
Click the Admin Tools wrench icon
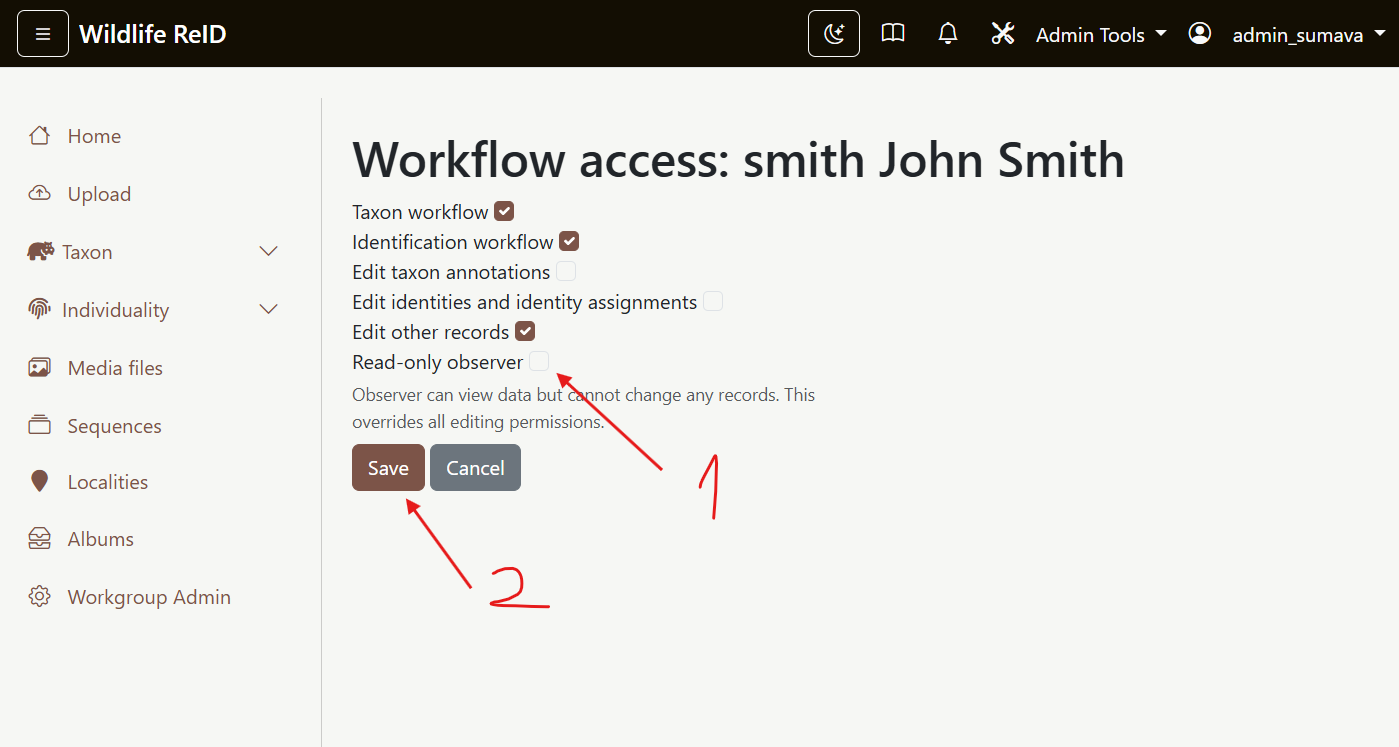[x=1003, y=34]
